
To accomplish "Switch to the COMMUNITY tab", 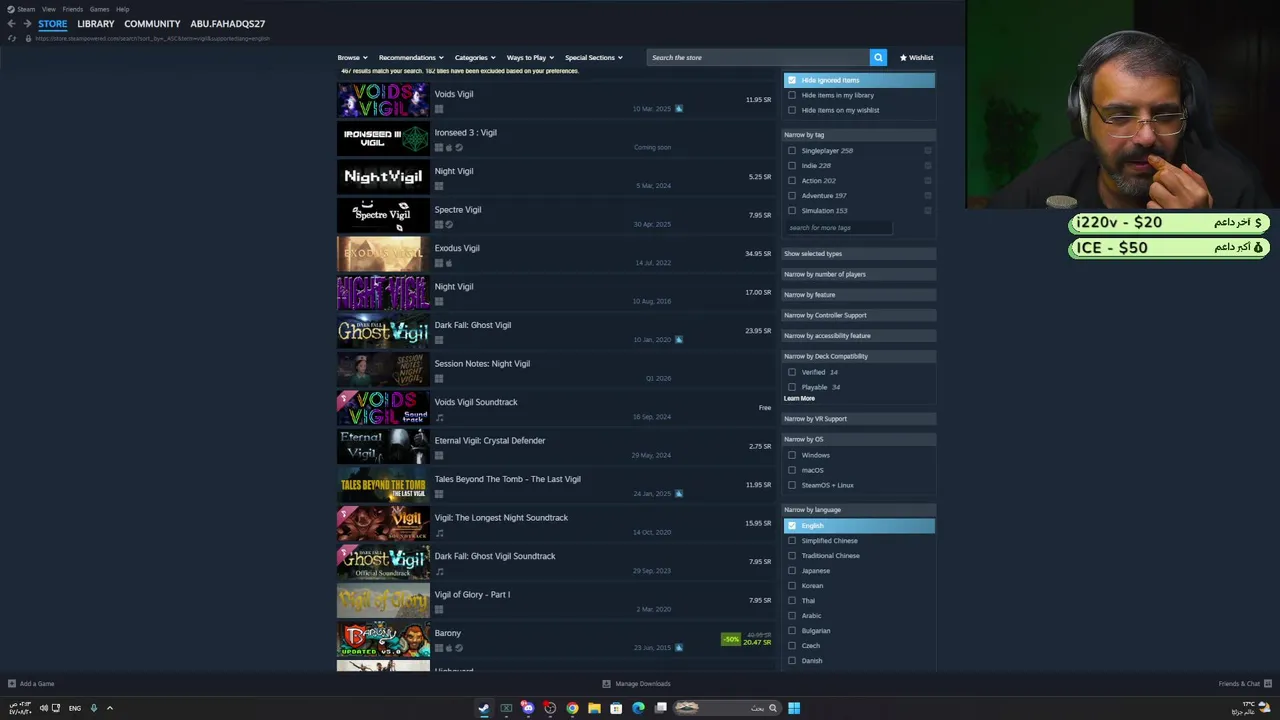I will click(152, 24).
